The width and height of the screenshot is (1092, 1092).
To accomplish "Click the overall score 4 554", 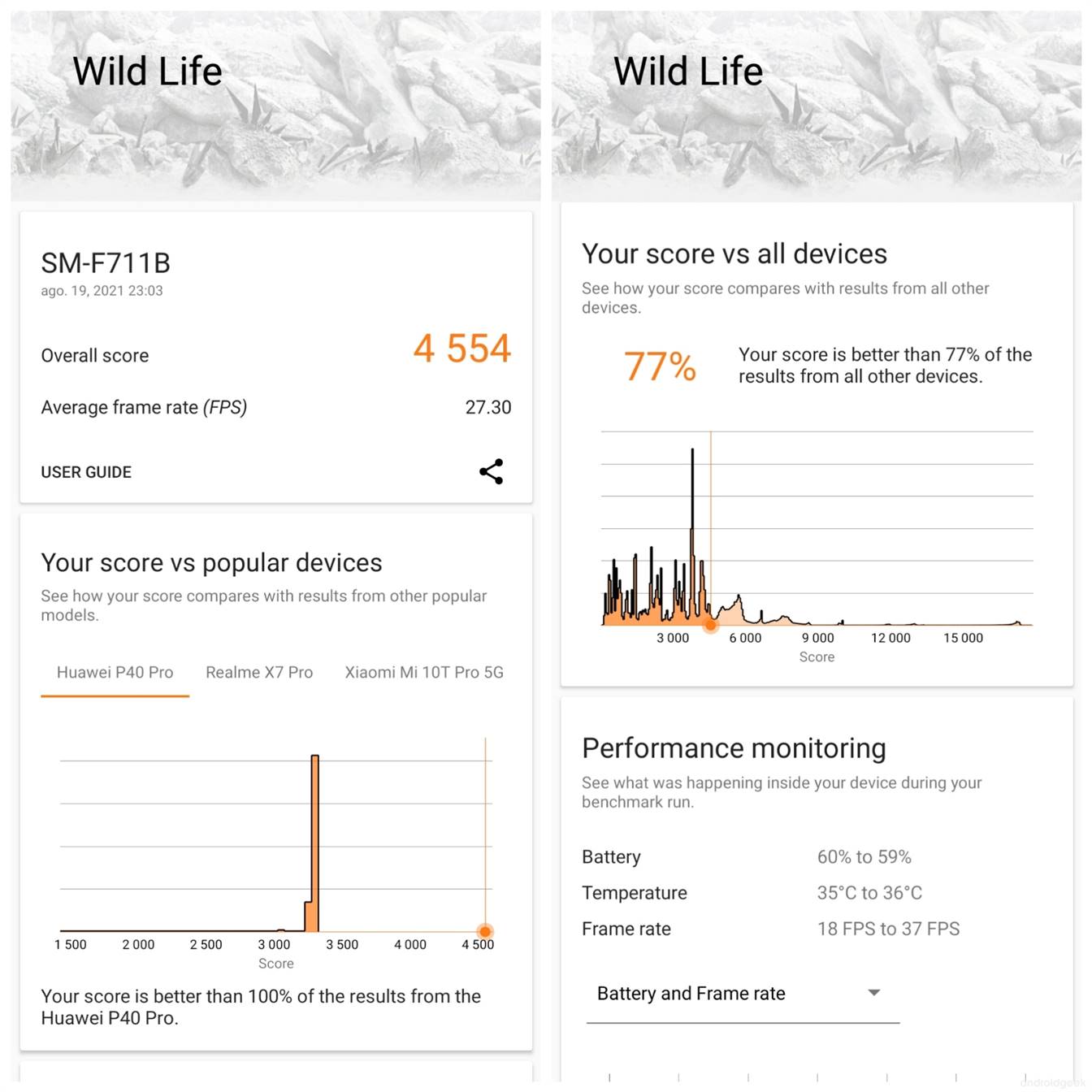I will pyautogui.click(x=461, y=349).
